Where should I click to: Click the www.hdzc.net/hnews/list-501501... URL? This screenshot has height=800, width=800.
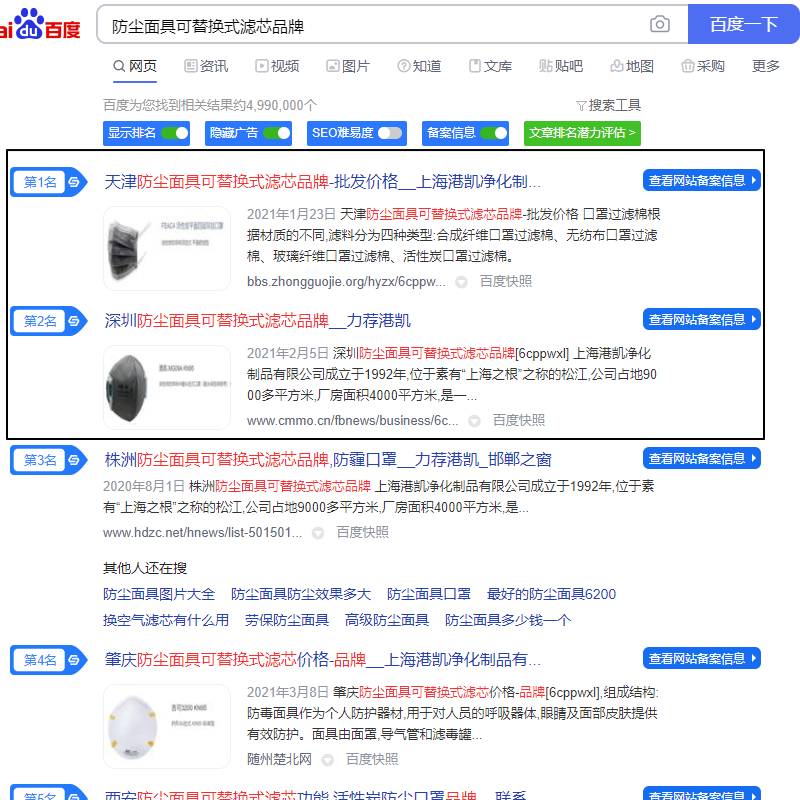[203, 533]
